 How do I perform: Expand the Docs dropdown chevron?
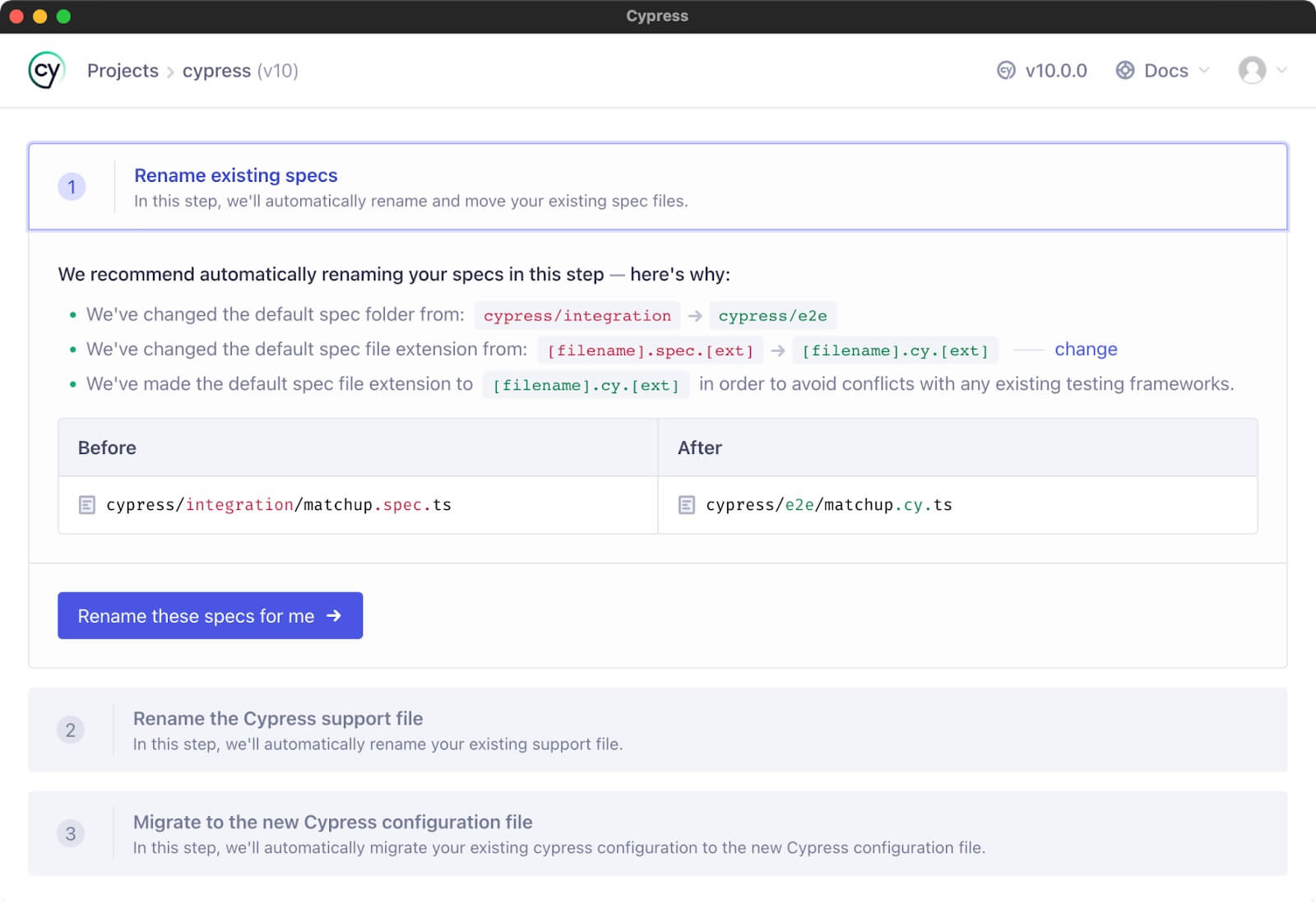point(1204,71)
